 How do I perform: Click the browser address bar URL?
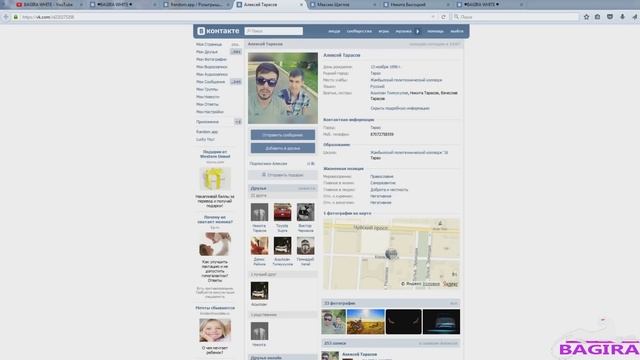coord(48,17)
